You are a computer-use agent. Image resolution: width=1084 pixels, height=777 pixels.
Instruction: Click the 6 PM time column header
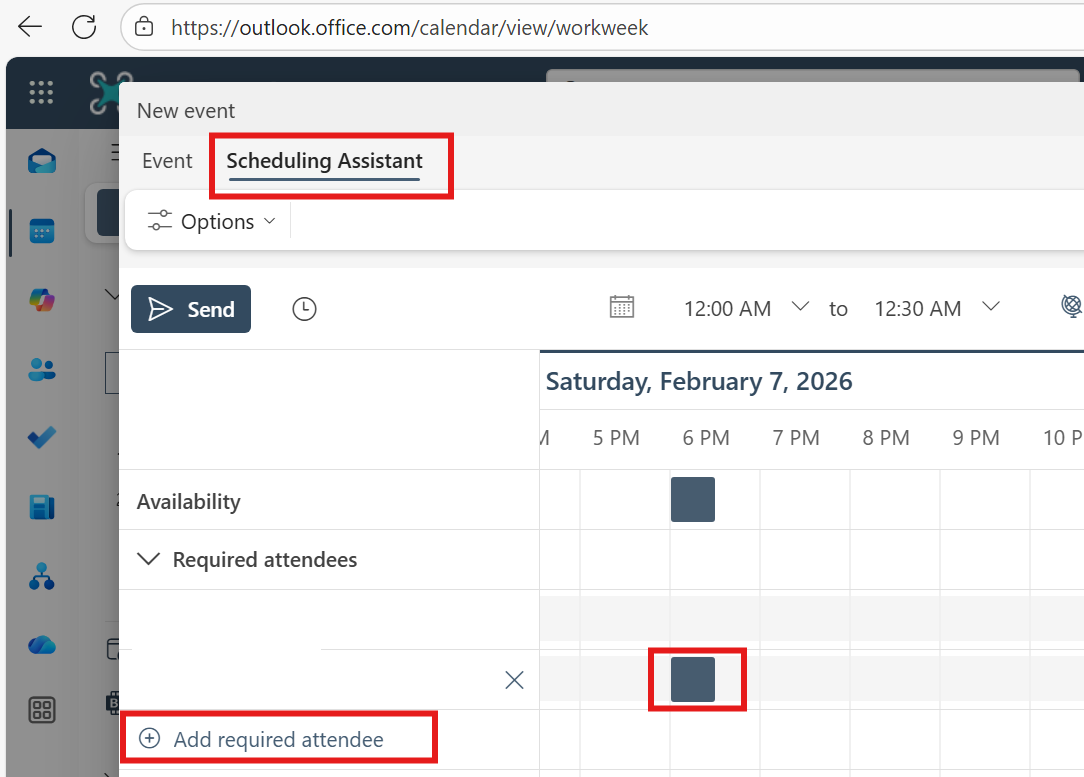pos(706,438)
